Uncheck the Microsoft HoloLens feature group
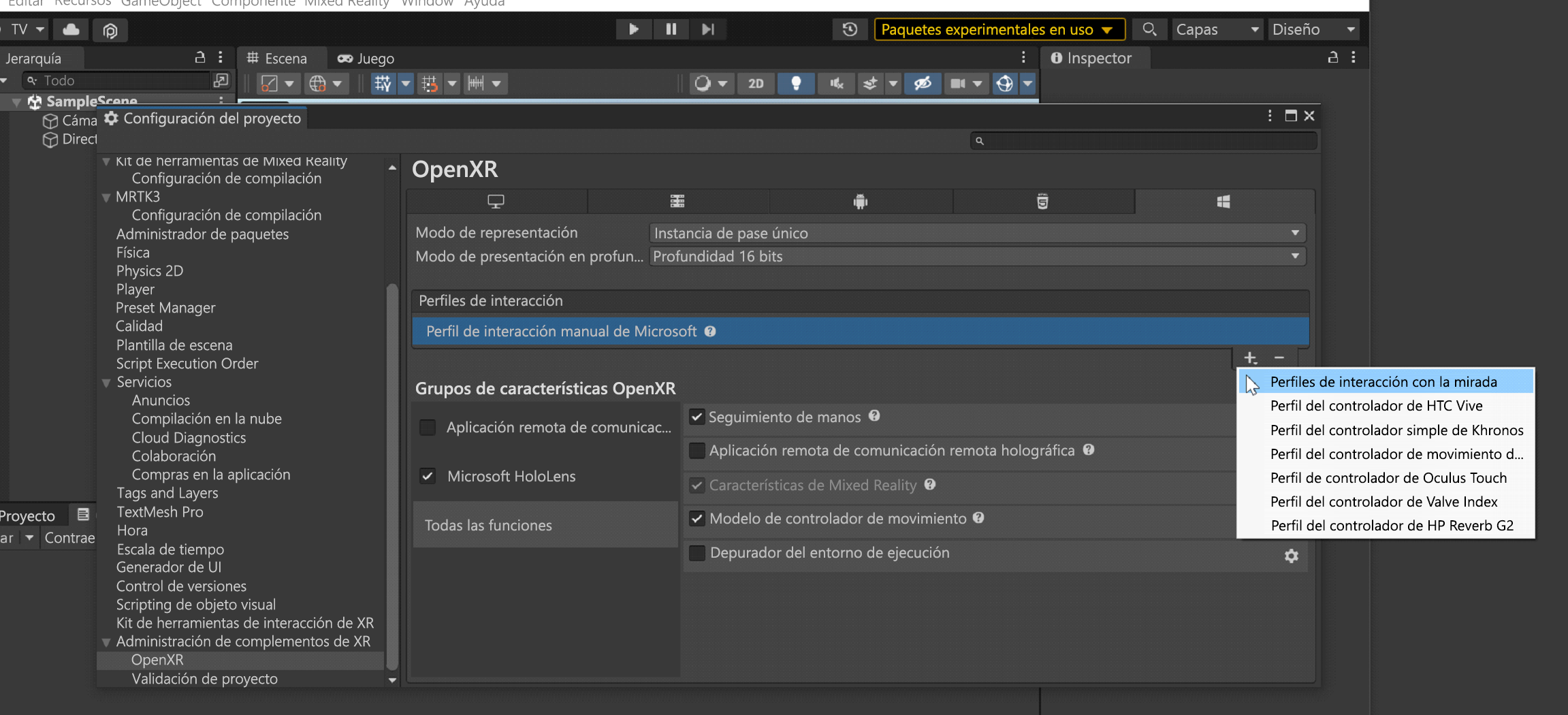This screenshot has height=715, width=1568. coord(428,476)
